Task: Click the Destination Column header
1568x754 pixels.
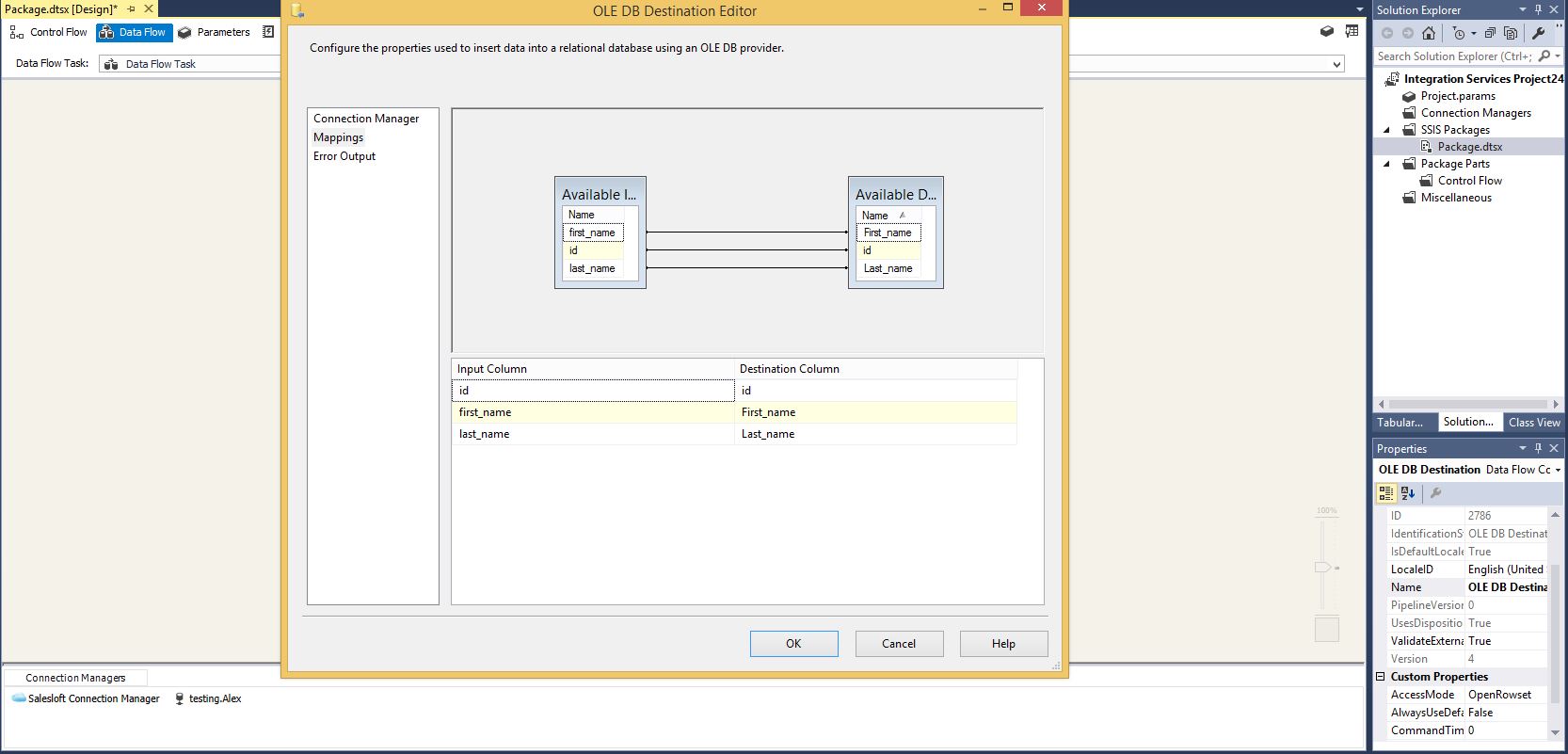Action: pos(875,369)
